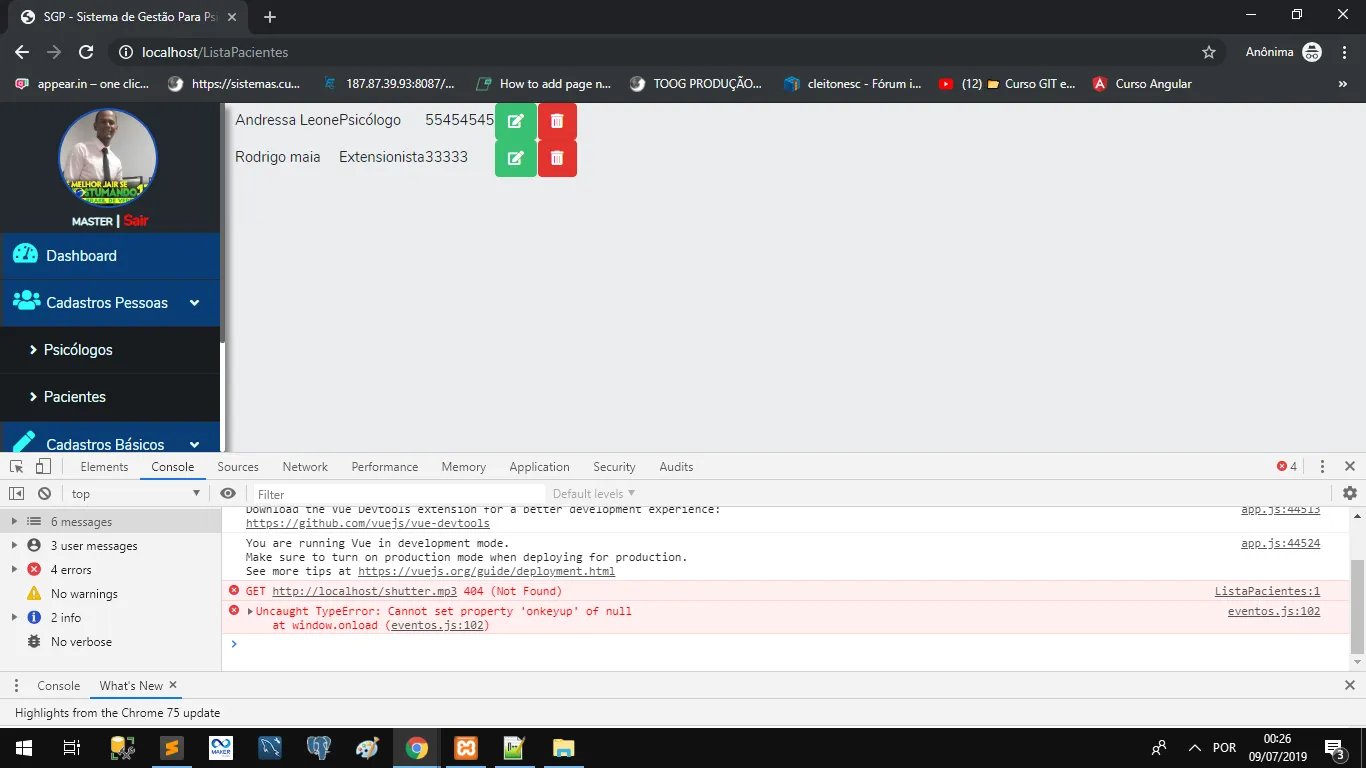This screenshot has width=1366, height=768.
Task: Click green edit icon for Andressa Leone
Action: 516,121
